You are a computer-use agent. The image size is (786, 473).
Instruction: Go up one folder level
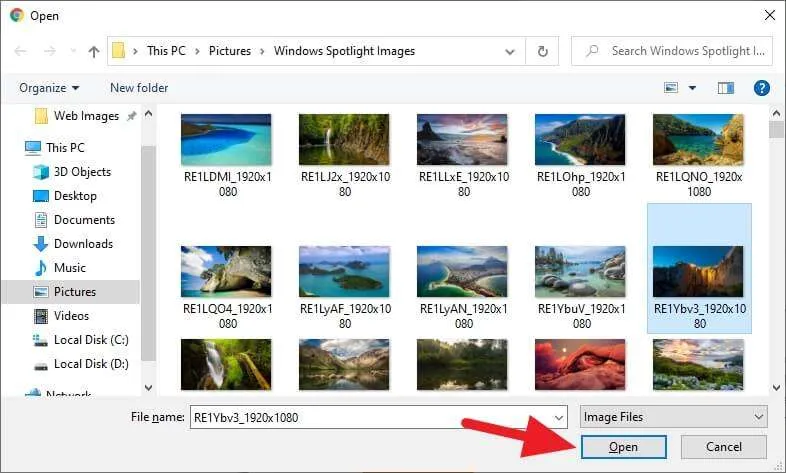pos(94,51)
